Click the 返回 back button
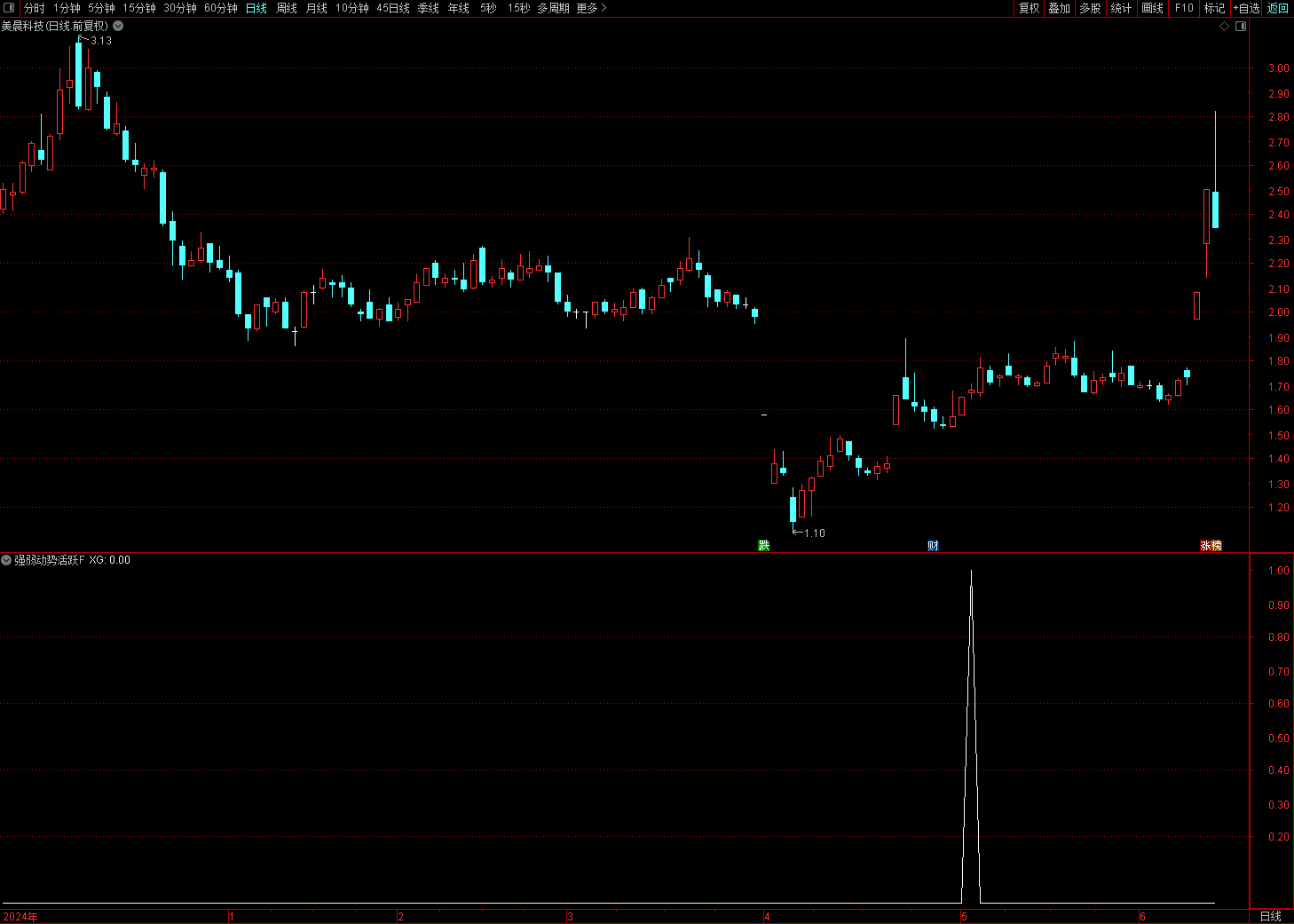Viewport: 1294px width, 924px height. [1278, 8]
